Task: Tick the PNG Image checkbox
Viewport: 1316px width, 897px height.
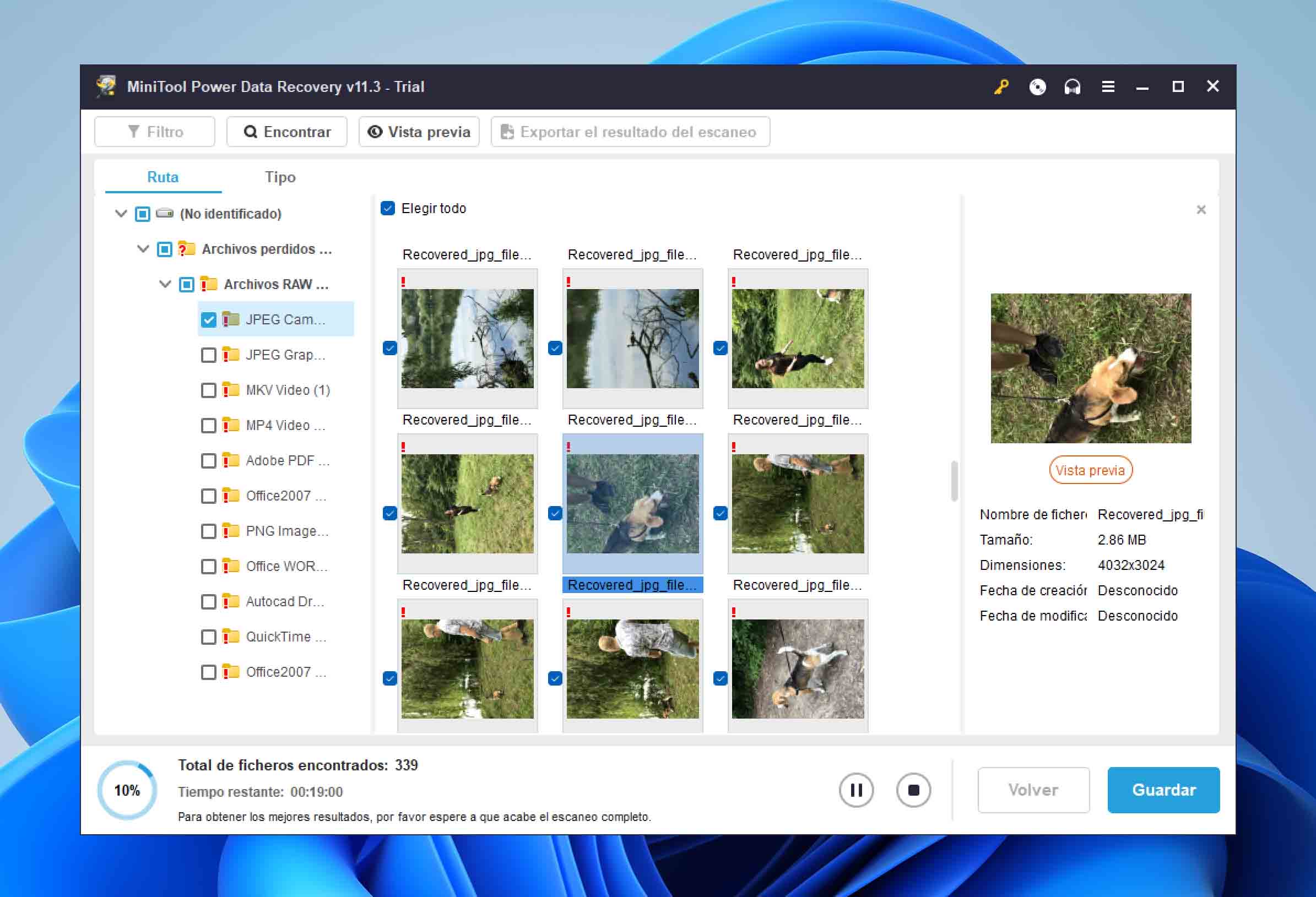Action: 208,531
